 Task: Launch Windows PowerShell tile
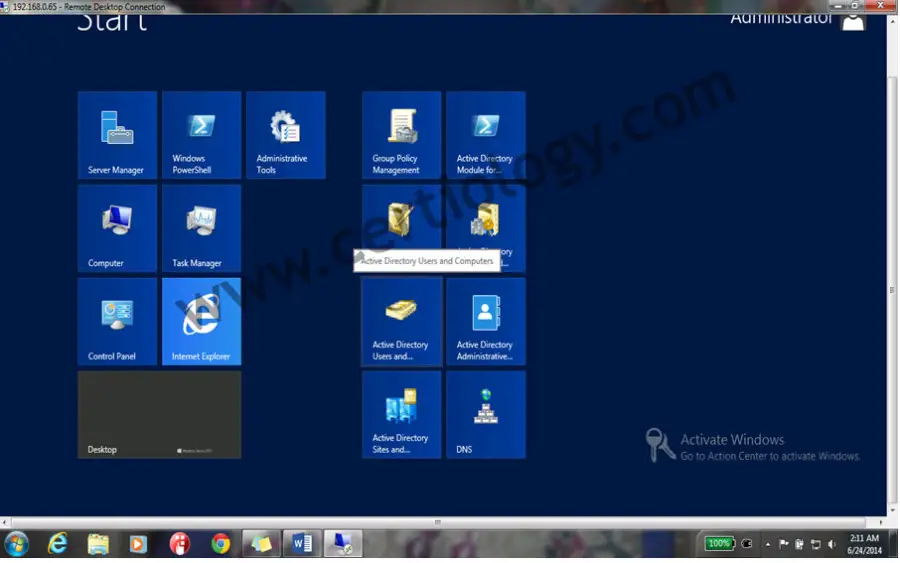[201, 135]
